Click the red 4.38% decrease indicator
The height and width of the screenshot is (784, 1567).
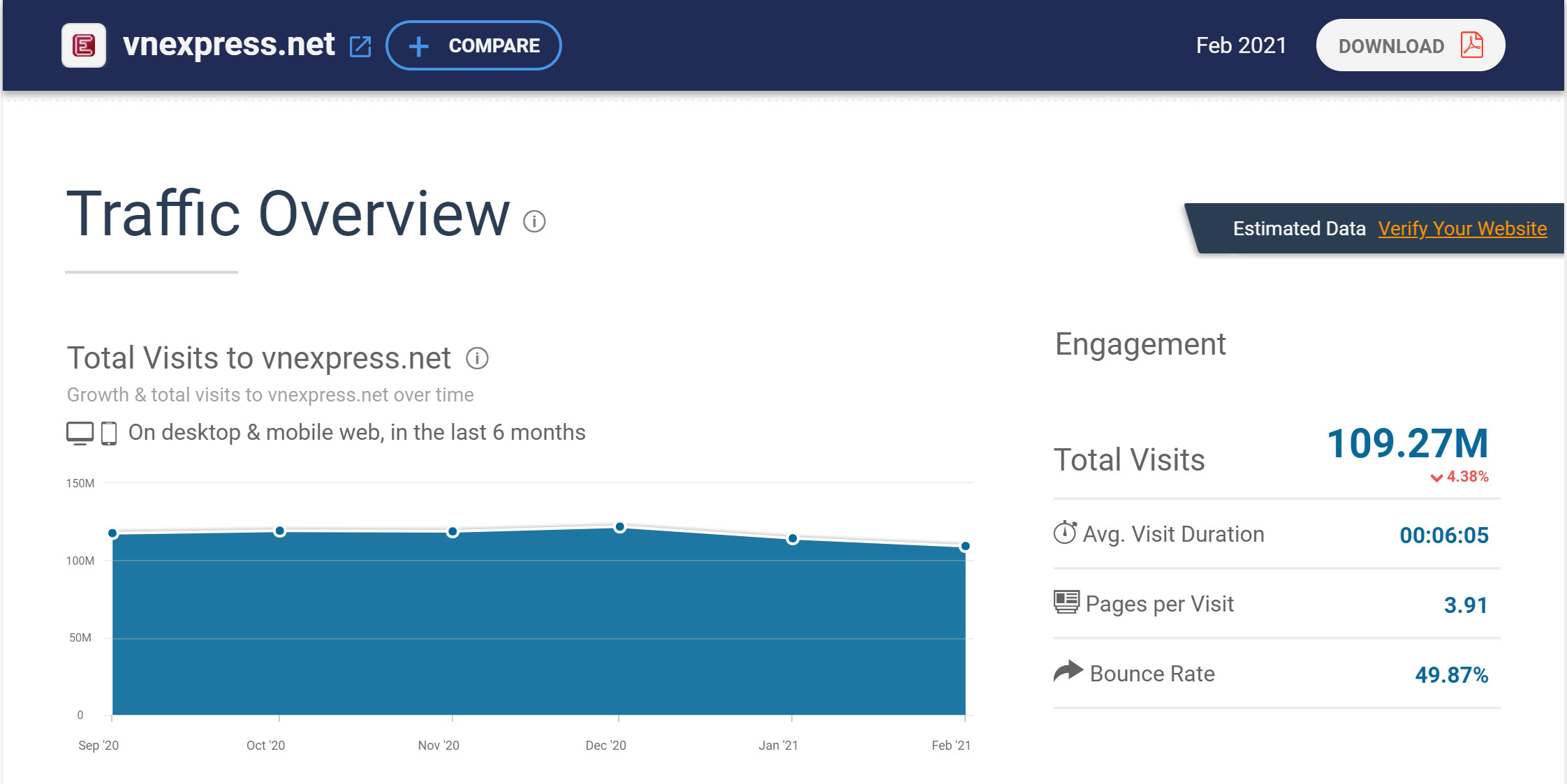tap(1459, 477)
